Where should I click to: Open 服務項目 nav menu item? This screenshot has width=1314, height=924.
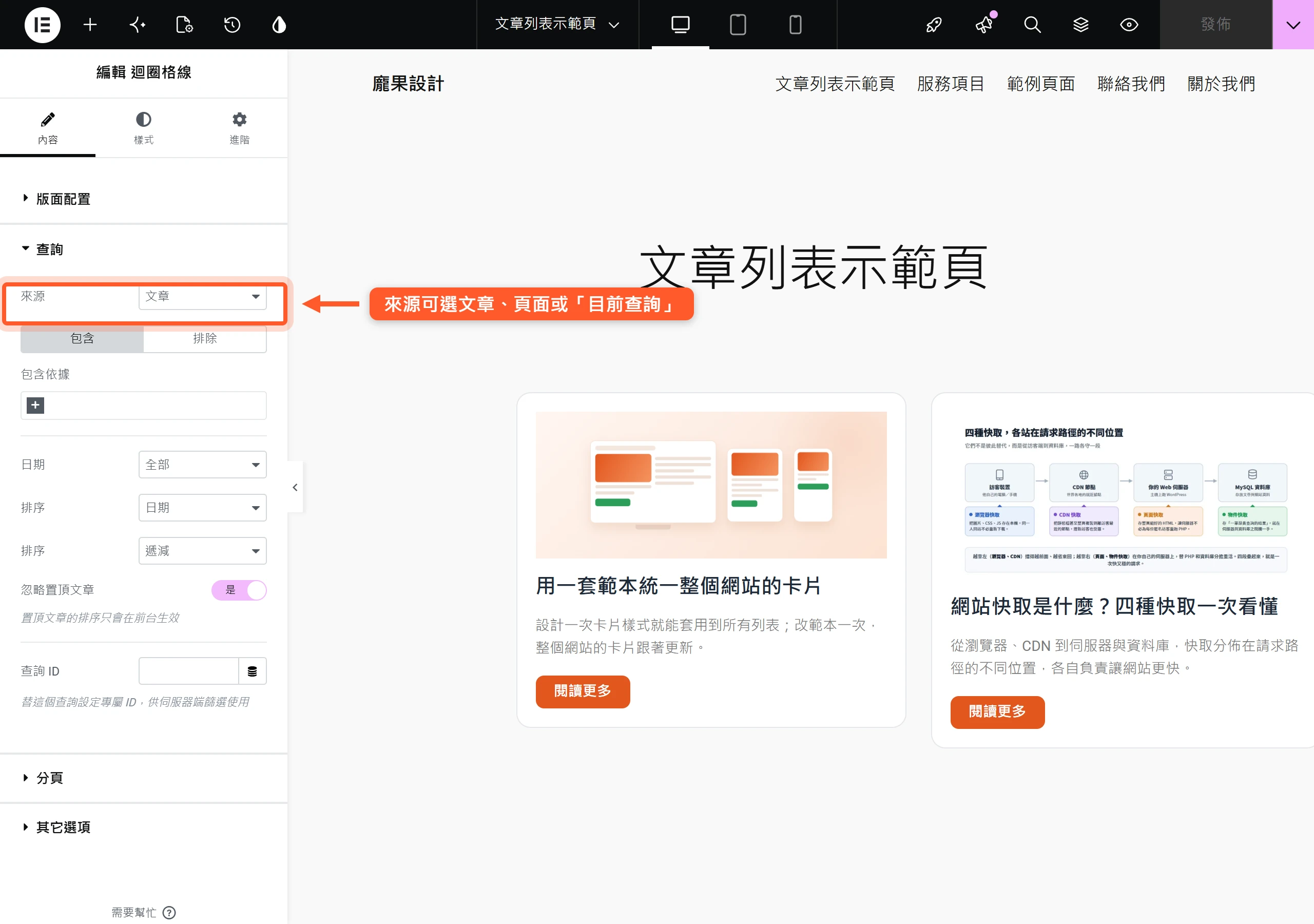951,84
